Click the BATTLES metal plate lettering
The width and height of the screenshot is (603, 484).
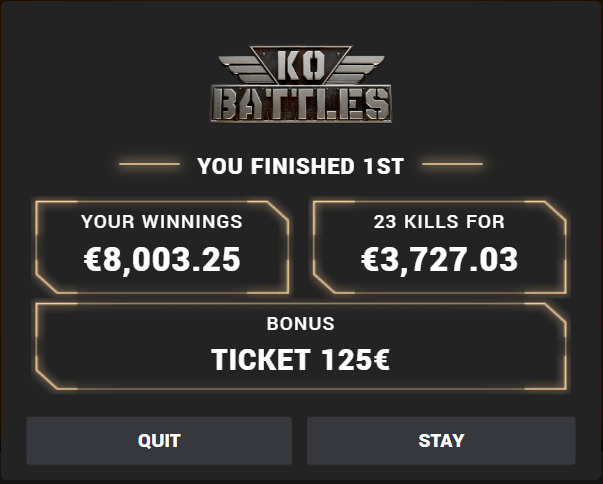(x=301, y=104)
